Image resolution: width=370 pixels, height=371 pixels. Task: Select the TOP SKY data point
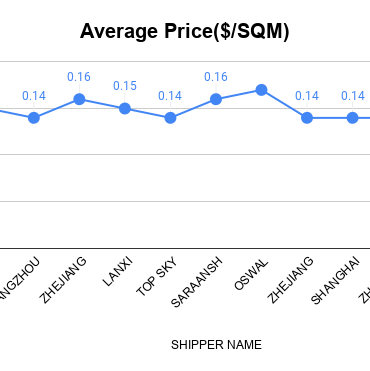[170, 118]
